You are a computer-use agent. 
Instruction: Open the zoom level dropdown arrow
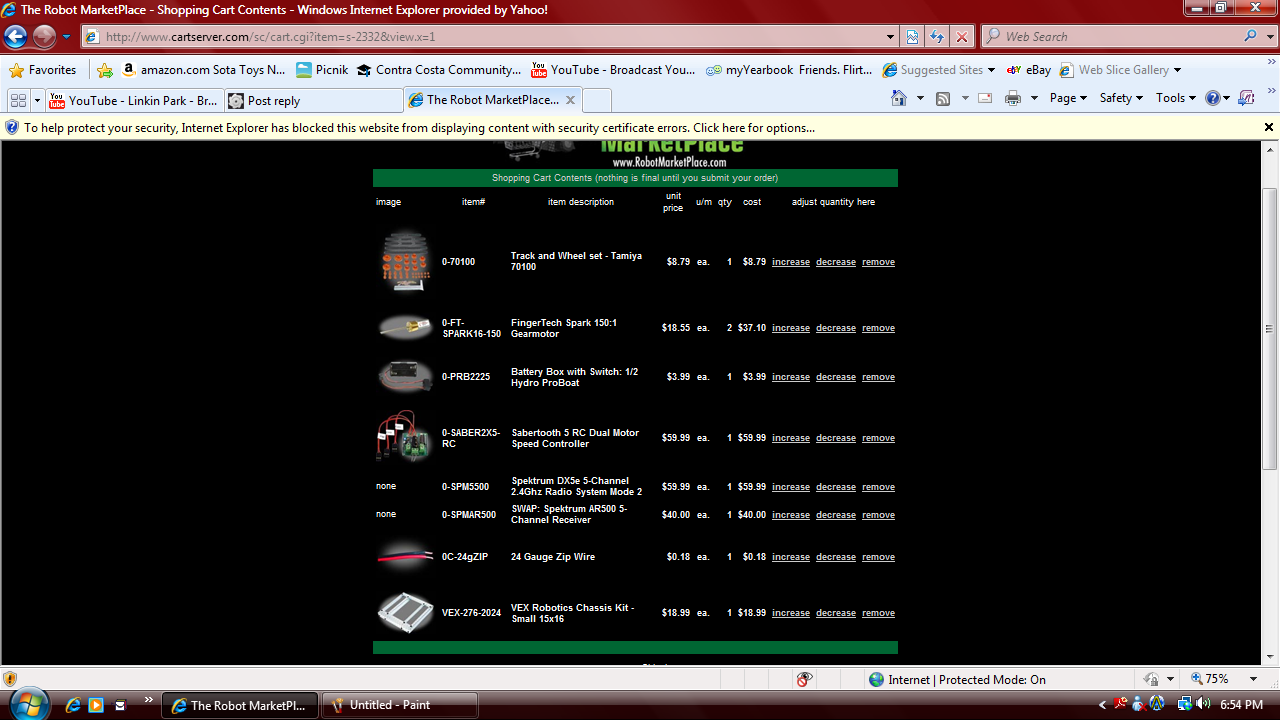[x=1252, y=679]
